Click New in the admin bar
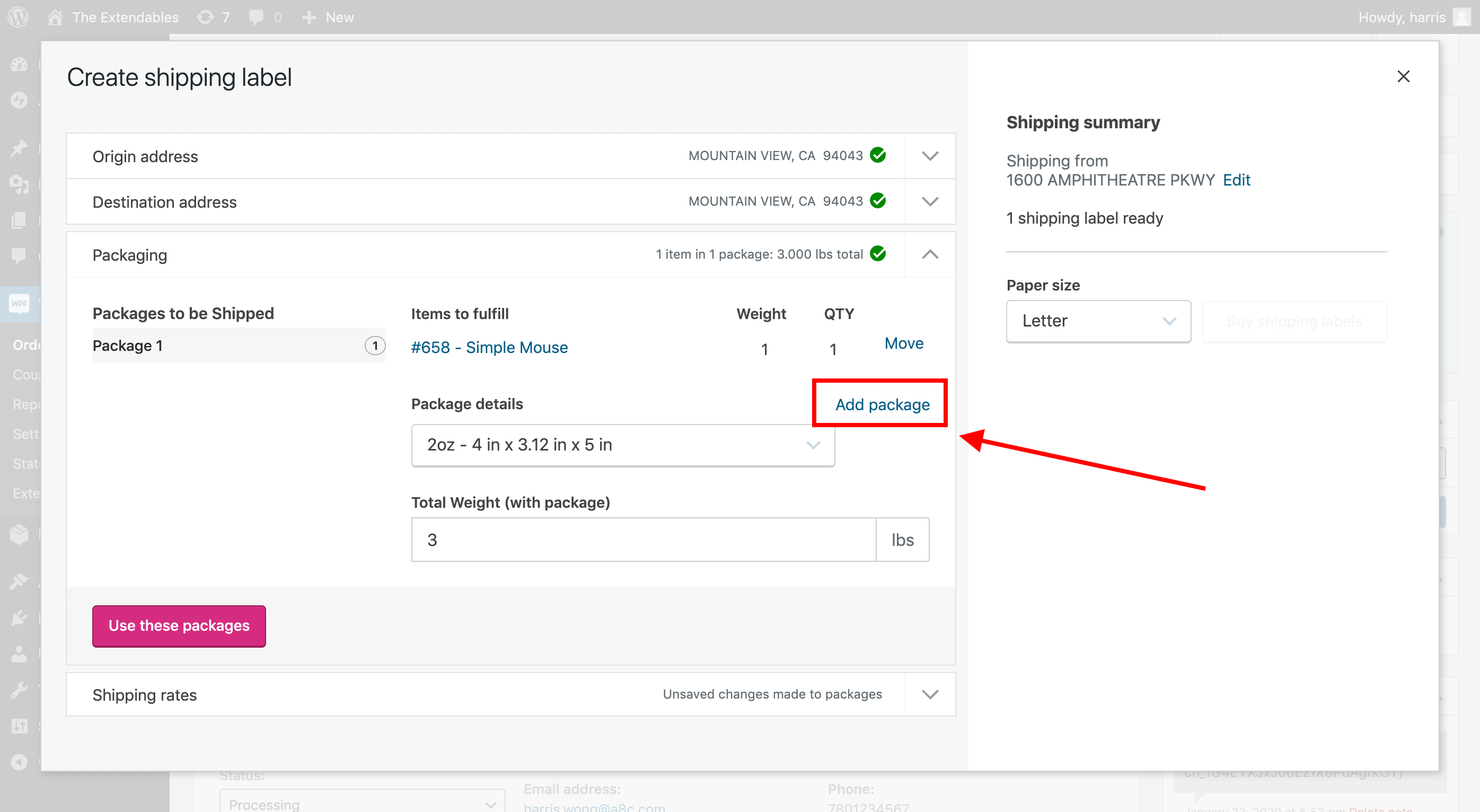Screen dimensions: 1480x812 click(339, 17)
